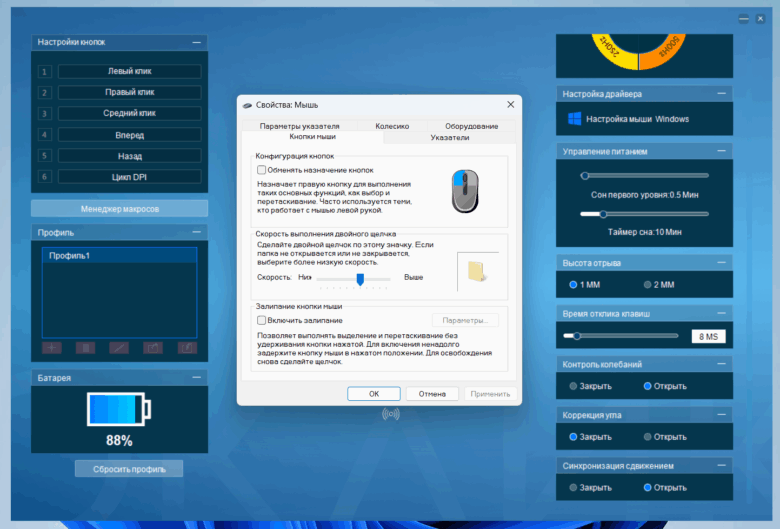Screen dimensions: 780x529
Task: Select the 1 MM lift height option
Action: pos(573,285)
